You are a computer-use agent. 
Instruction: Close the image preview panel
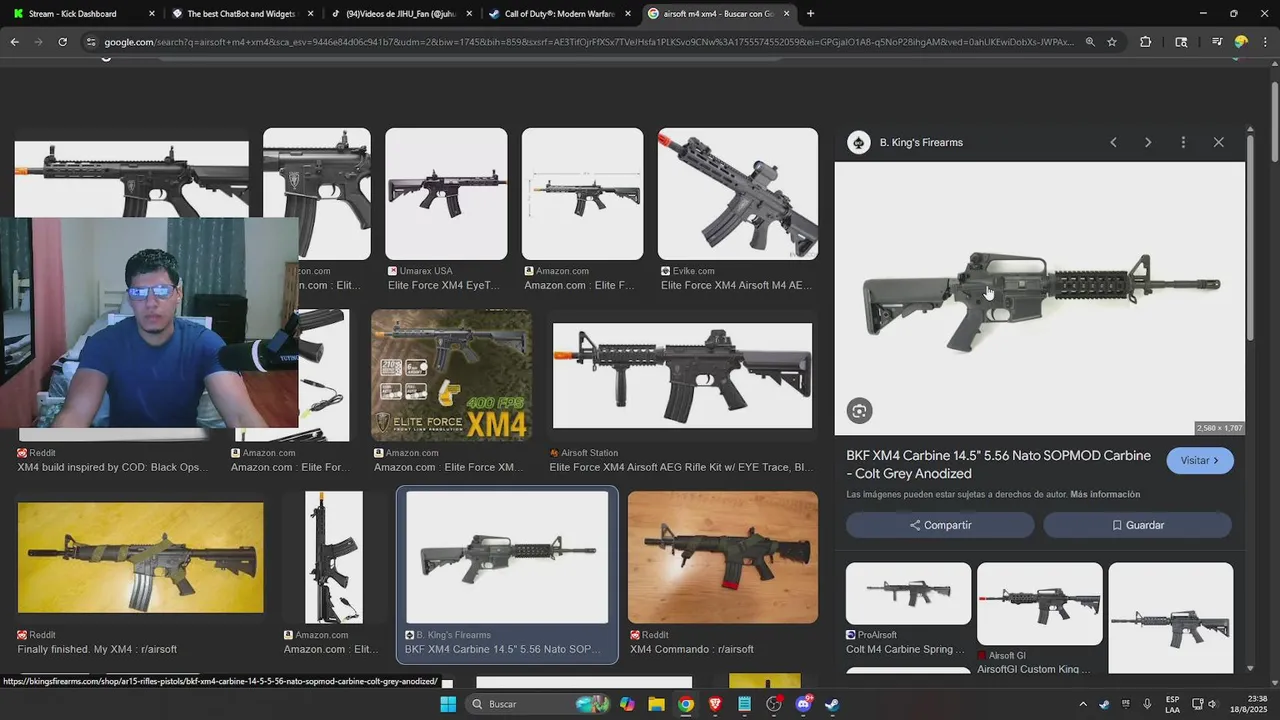click(1218, 142)
